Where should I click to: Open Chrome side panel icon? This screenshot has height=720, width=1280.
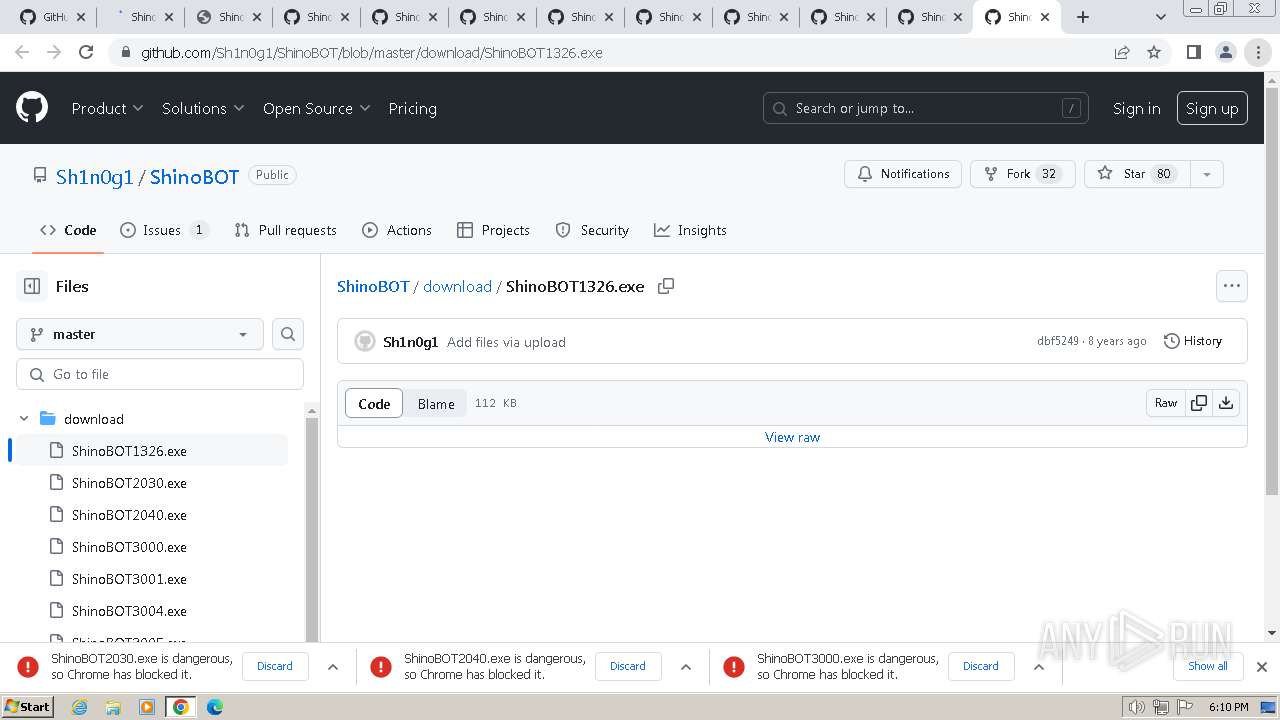1193,52
